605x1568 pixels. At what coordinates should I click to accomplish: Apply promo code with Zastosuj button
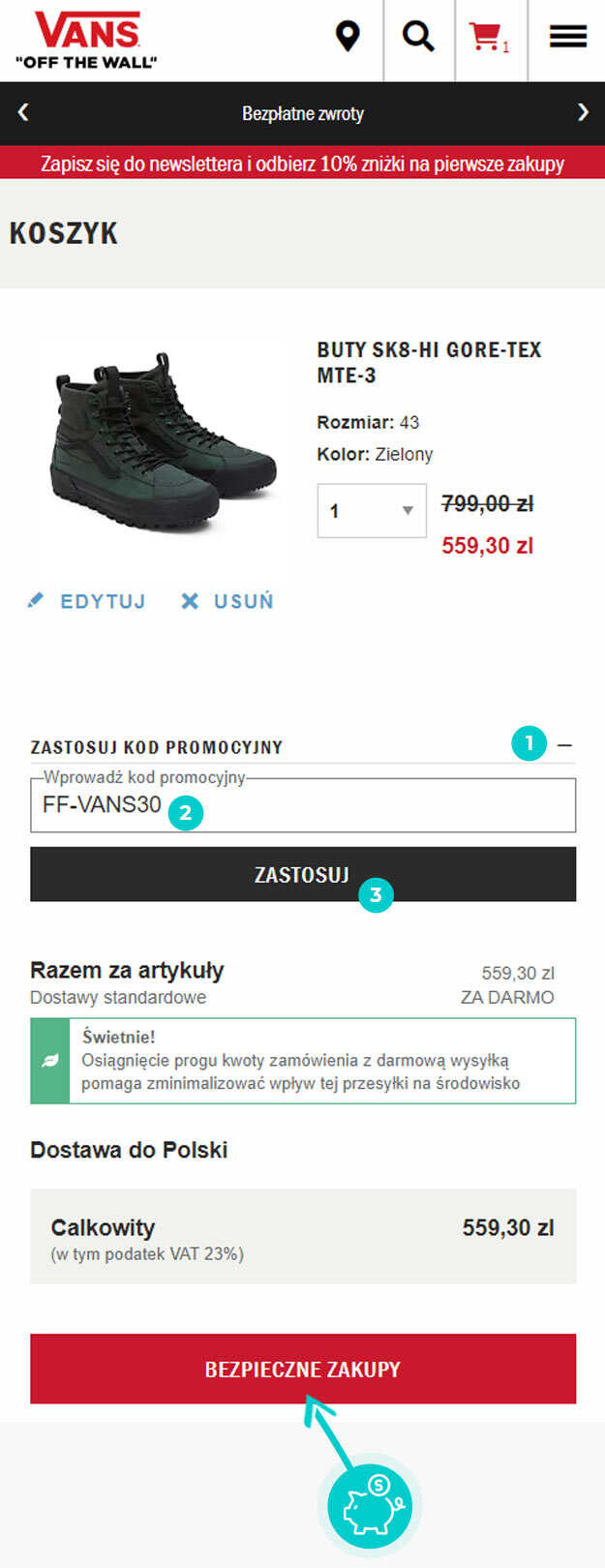pyautogui.click(x=303, y=874)
